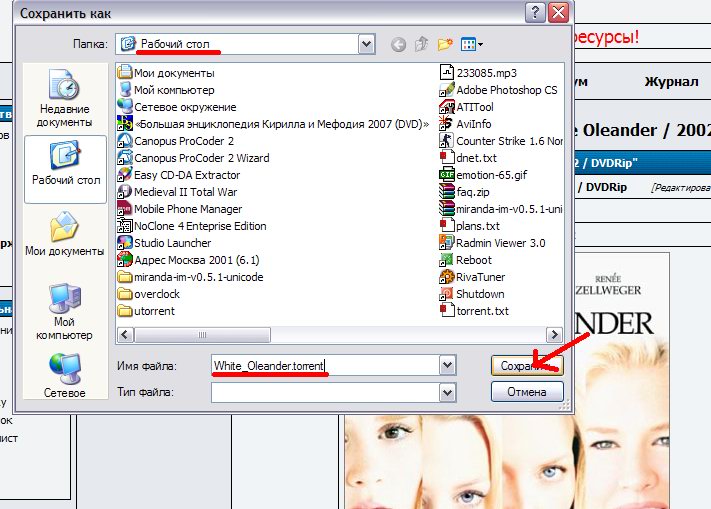The height and width of the screenshot is (509, 711).
Task: Select Counter Strike 1.6 shortcut
Action: click(501, 141)
